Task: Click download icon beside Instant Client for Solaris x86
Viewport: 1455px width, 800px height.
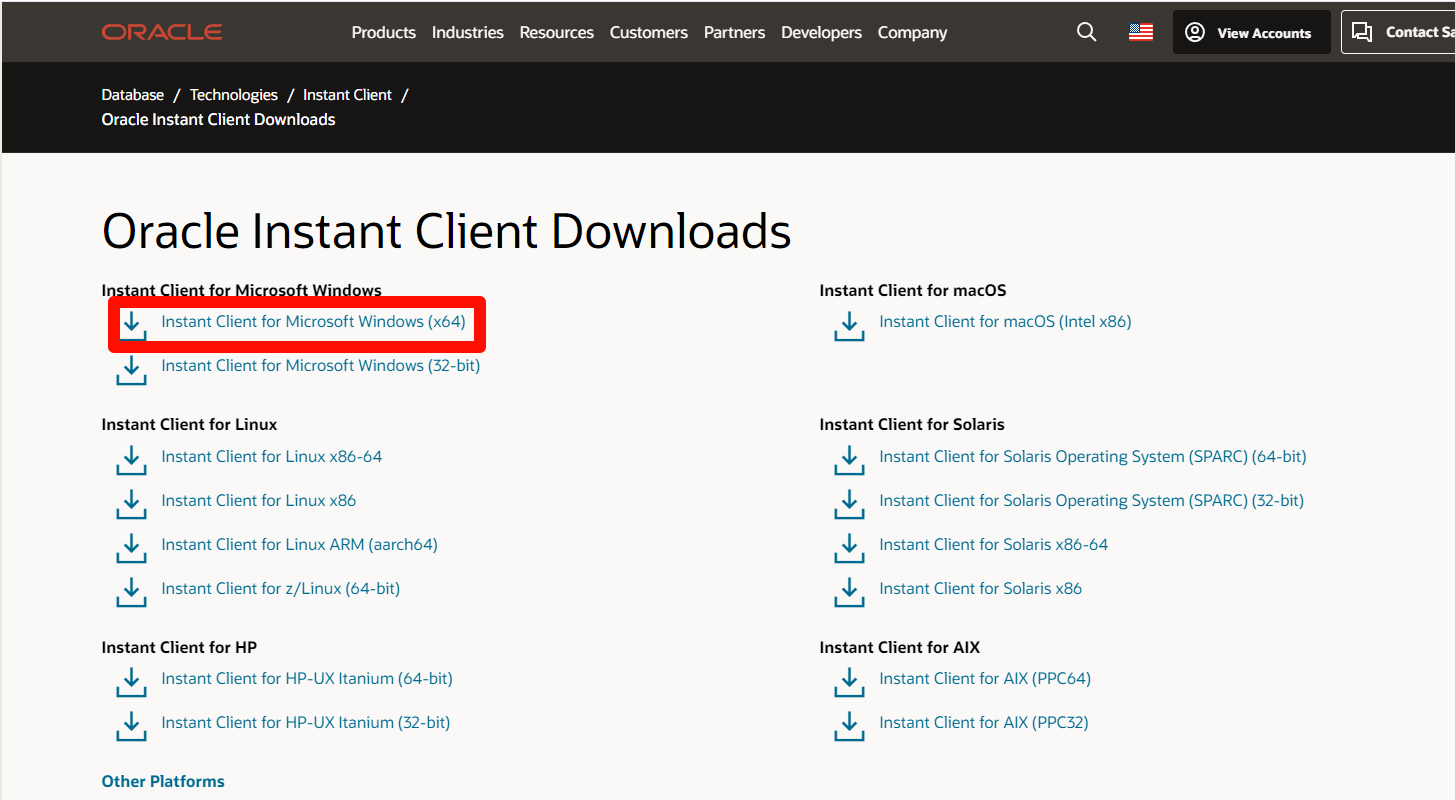Action: (849, 591)
